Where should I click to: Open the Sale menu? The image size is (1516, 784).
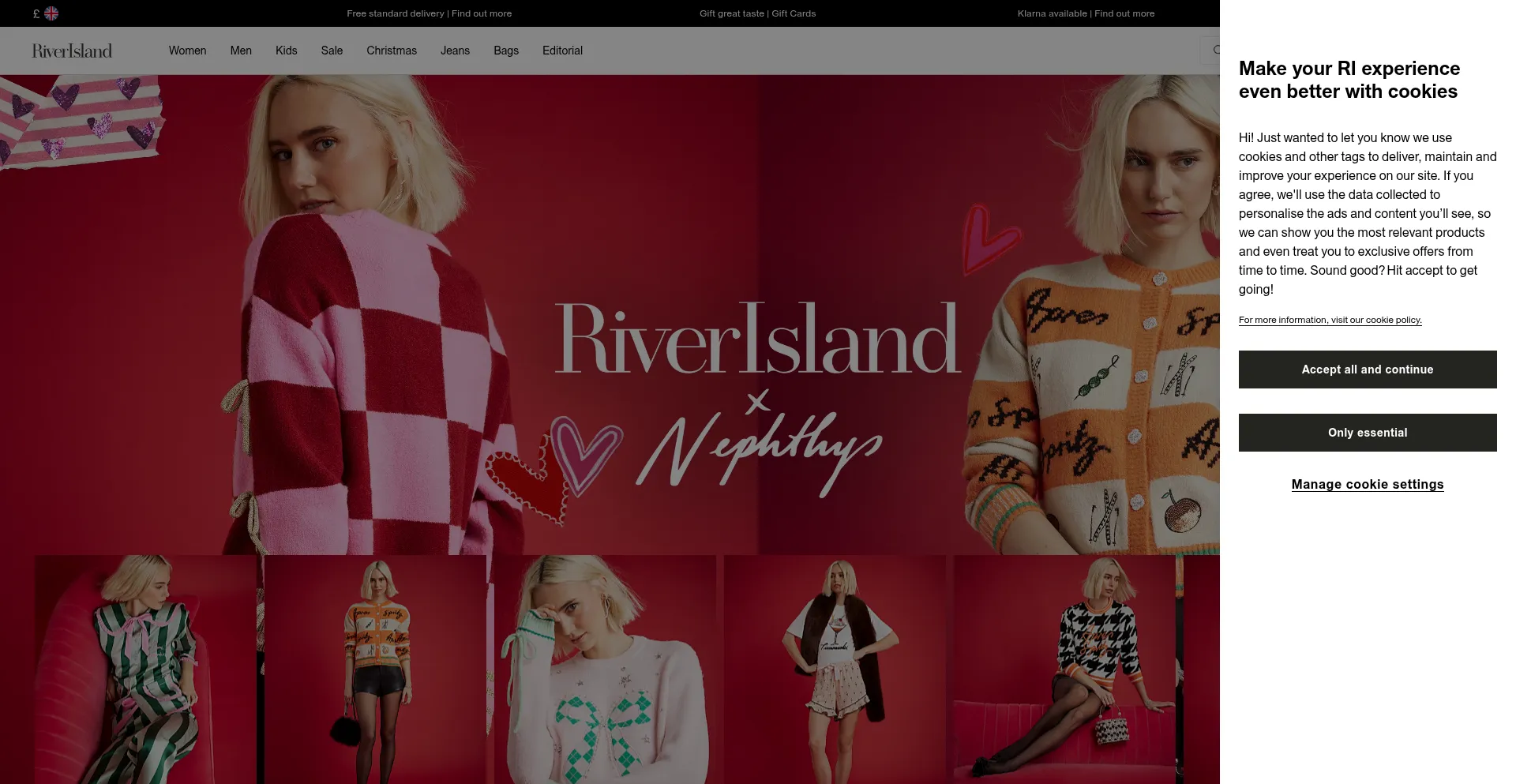[x=332, y=51]
